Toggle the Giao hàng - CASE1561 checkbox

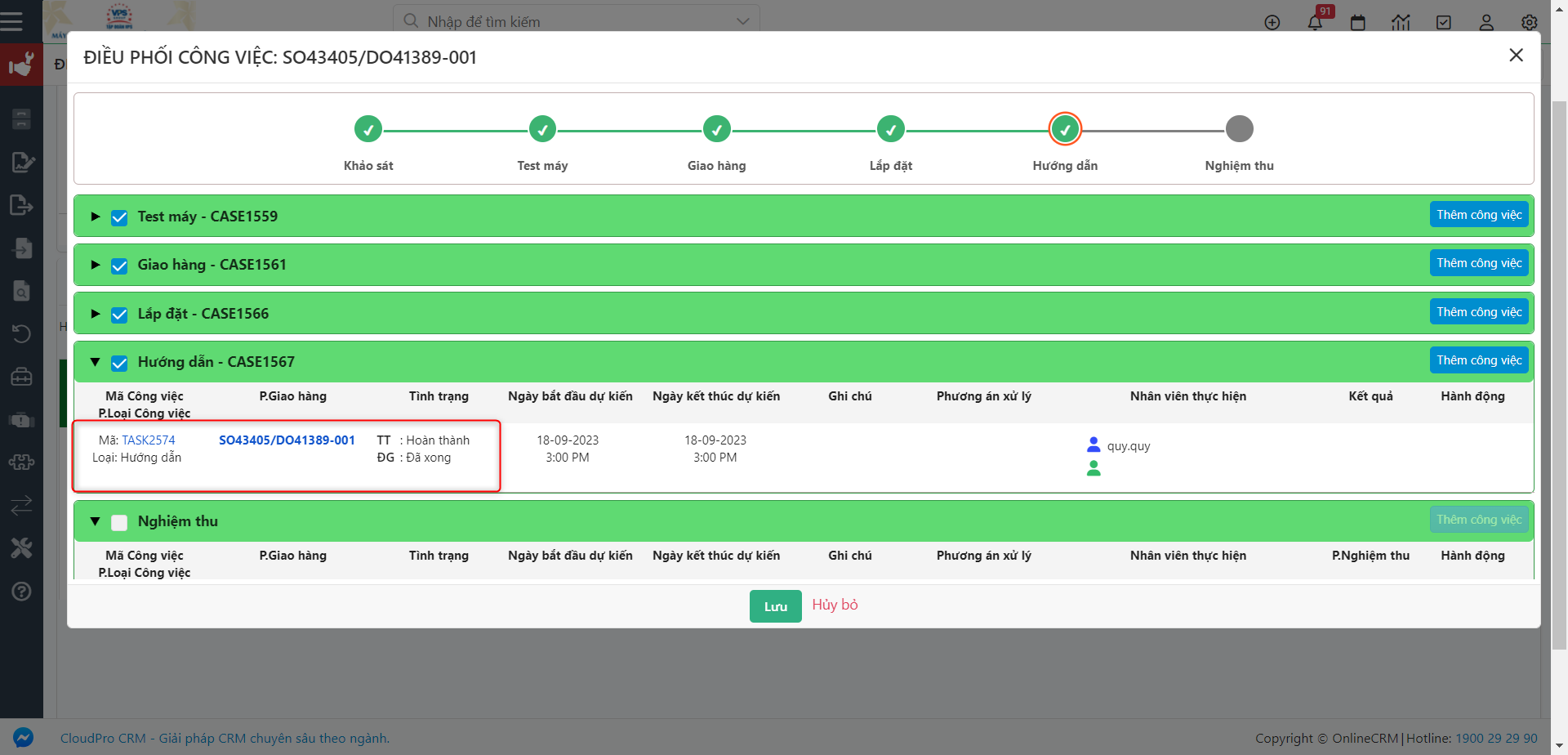pos(119,266)
